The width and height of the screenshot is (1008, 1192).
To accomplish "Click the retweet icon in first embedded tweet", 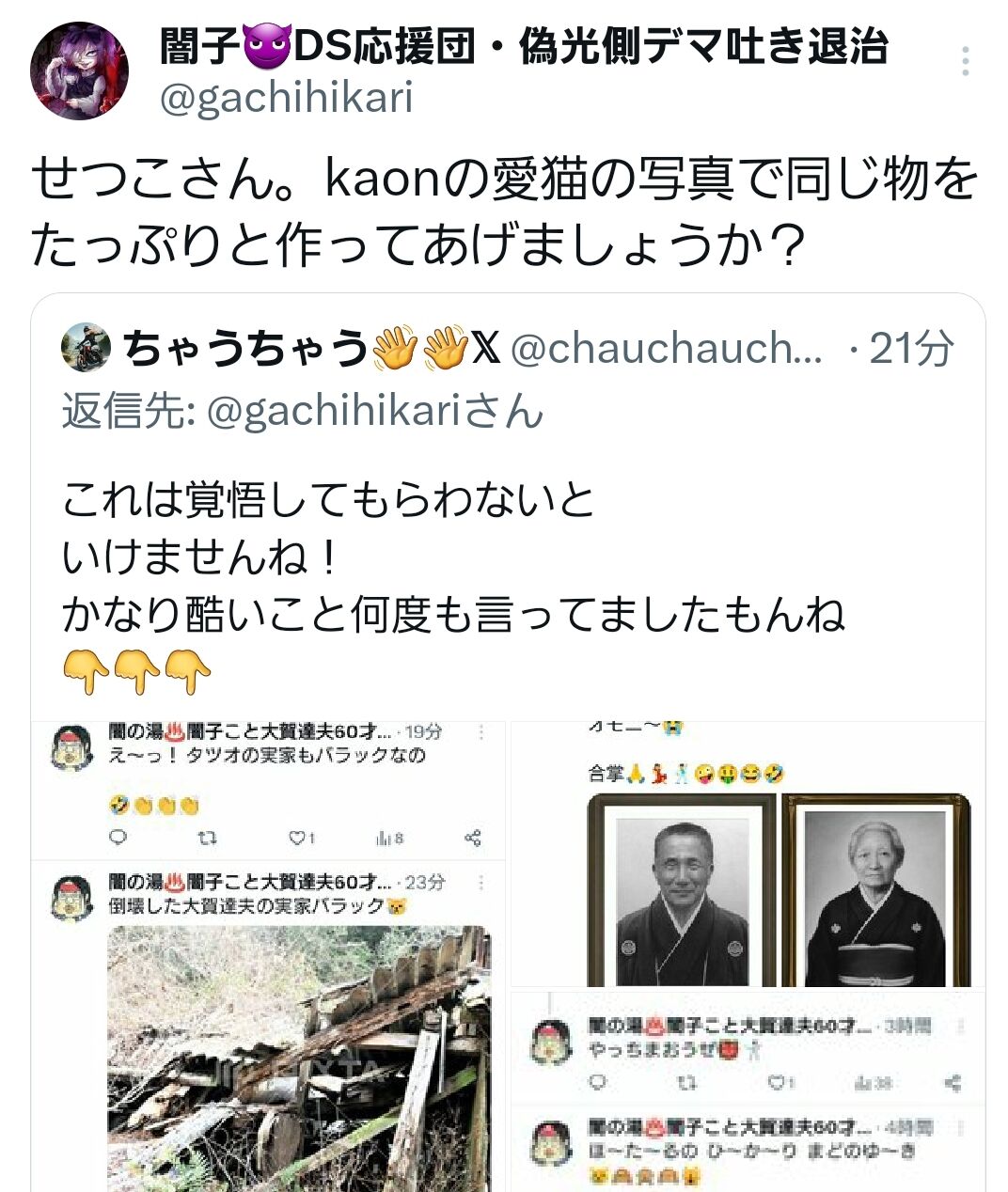I will [x=209, y=837].
